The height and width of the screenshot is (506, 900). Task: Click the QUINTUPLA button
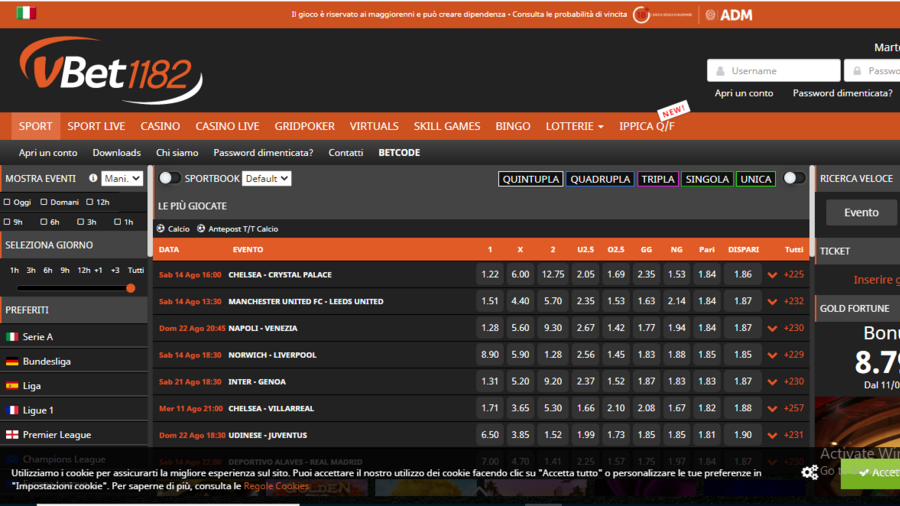pyautogui.click(x=530, y=179)
